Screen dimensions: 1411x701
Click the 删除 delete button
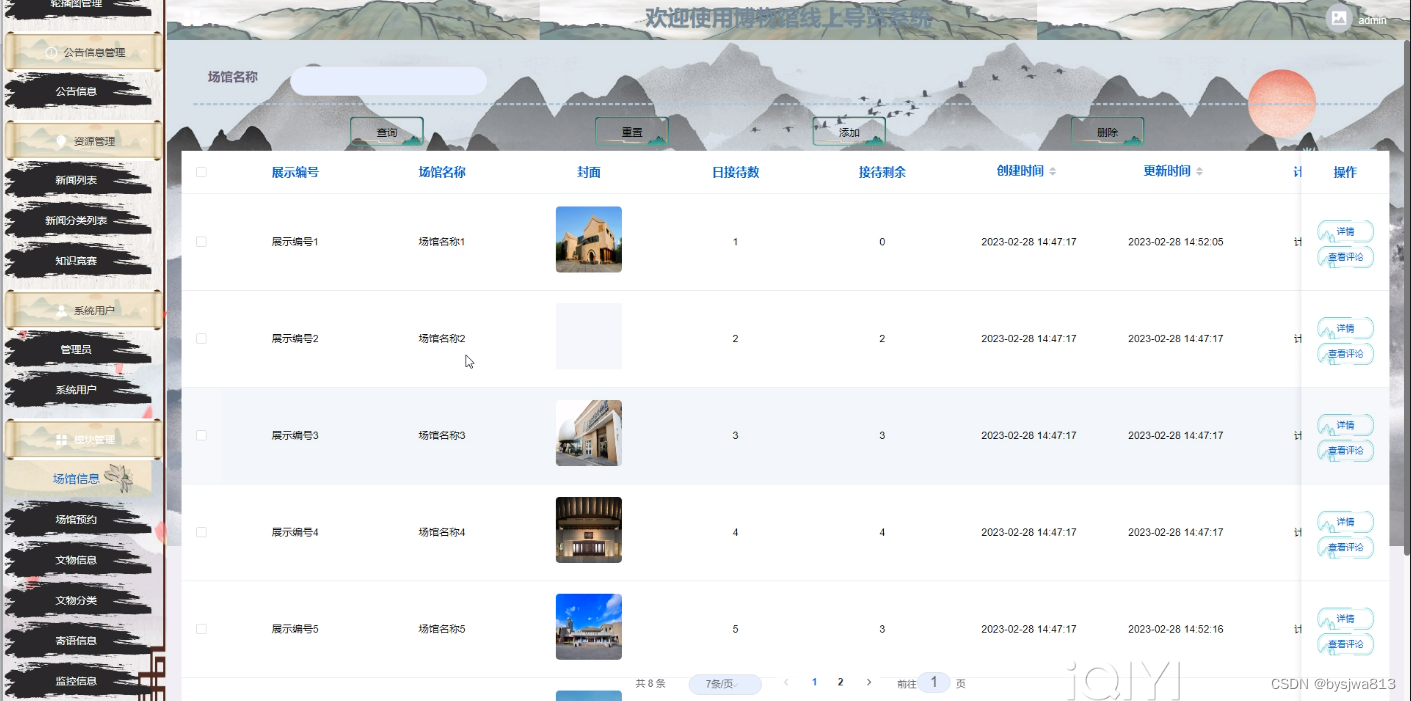click(1107, 132)
